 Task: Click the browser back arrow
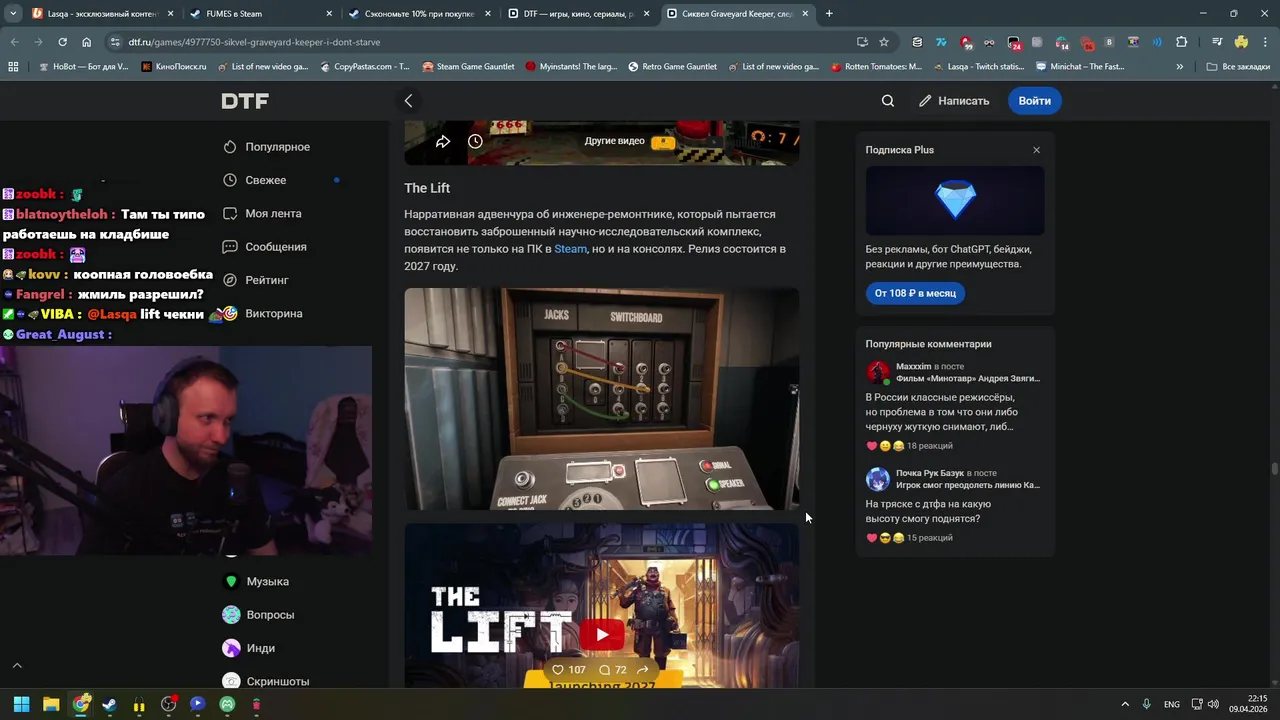pyautogui.click(x=14, y=42)
